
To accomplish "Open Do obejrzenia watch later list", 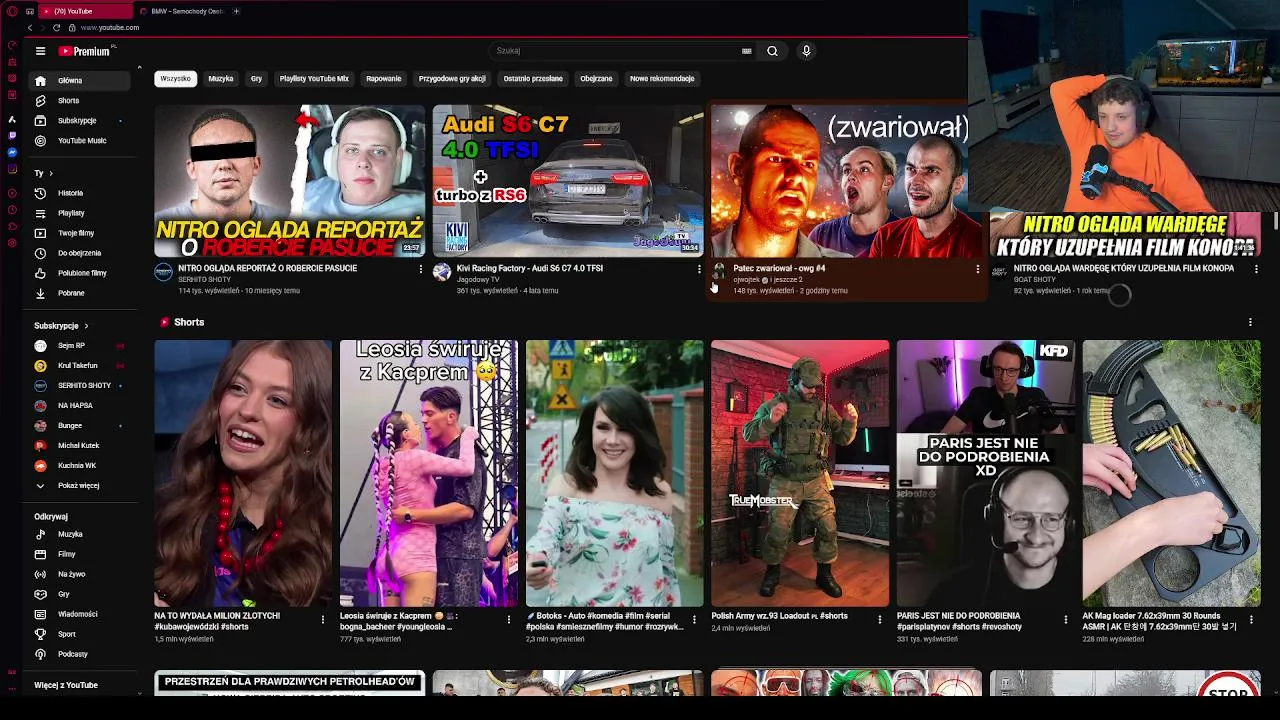I will point(79,253).
